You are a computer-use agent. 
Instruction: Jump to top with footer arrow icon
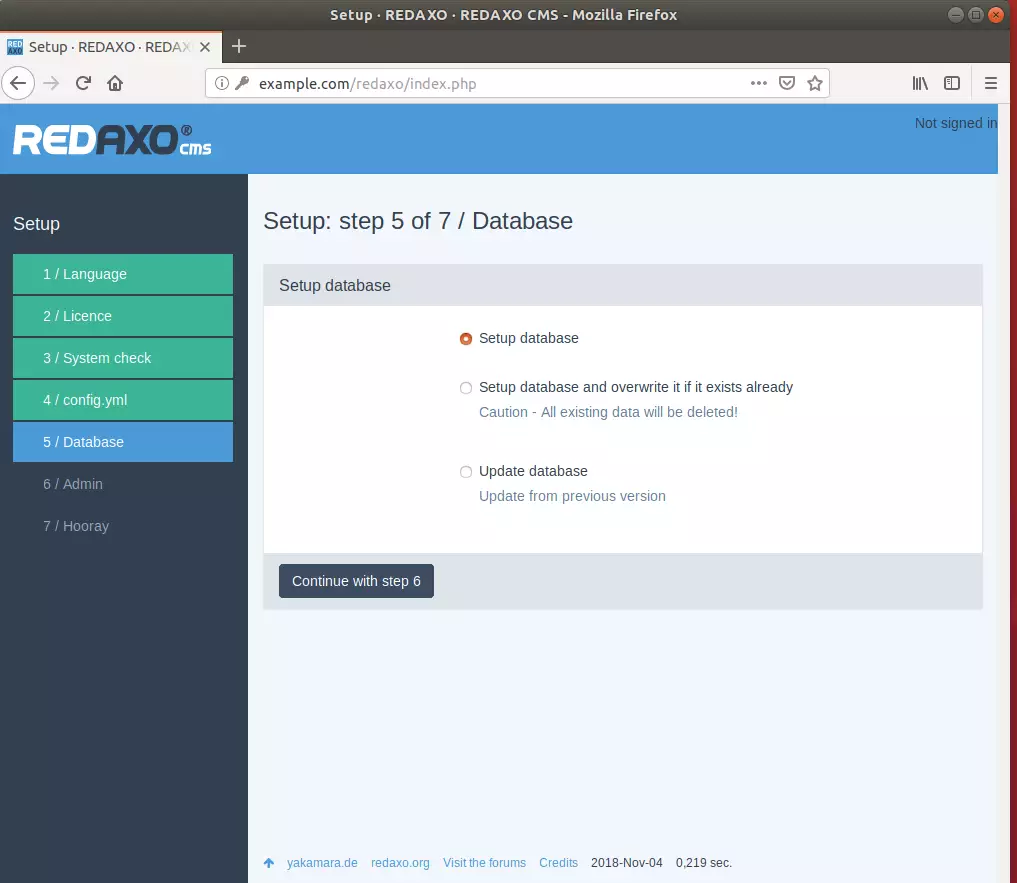pyautogui.click(x=269, y=863)
